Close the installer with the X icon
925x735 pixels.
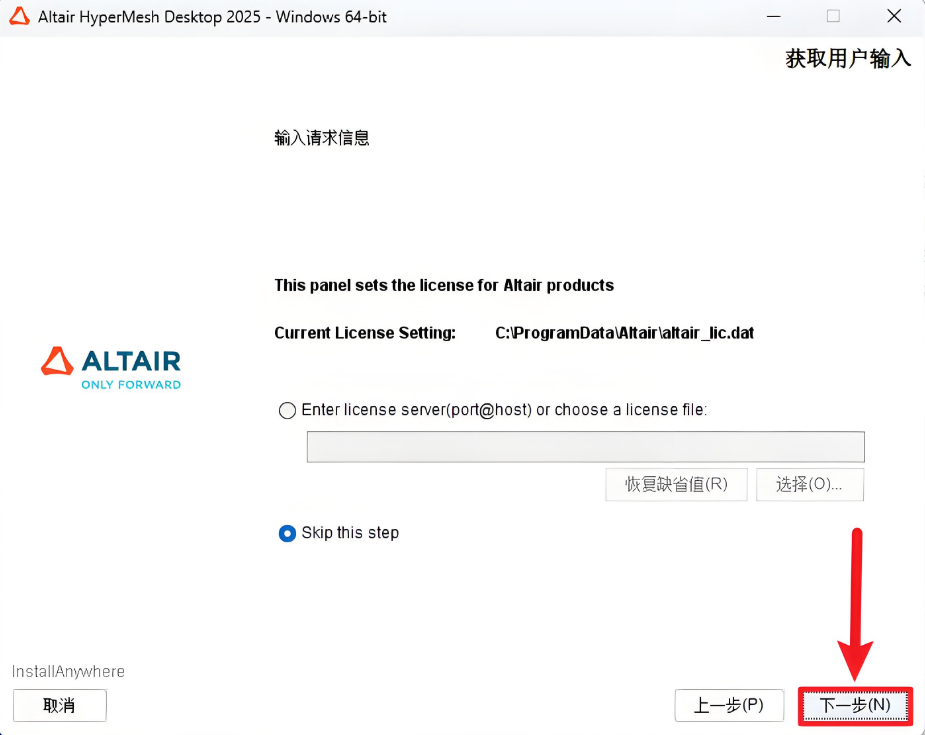[x=894, y=17]
